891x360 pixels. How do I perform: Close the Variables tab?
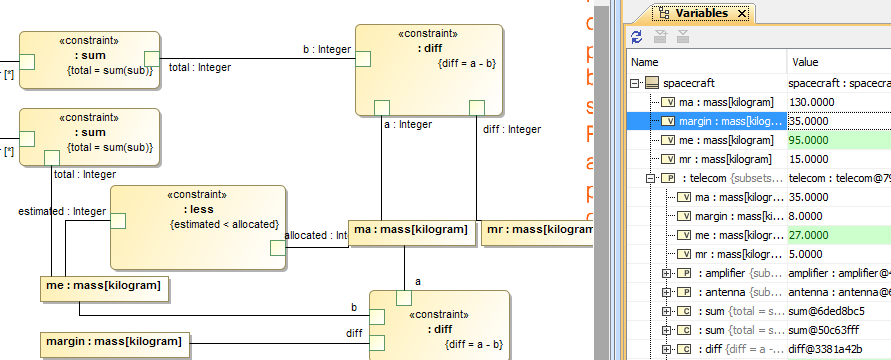[x=742, y=13]
